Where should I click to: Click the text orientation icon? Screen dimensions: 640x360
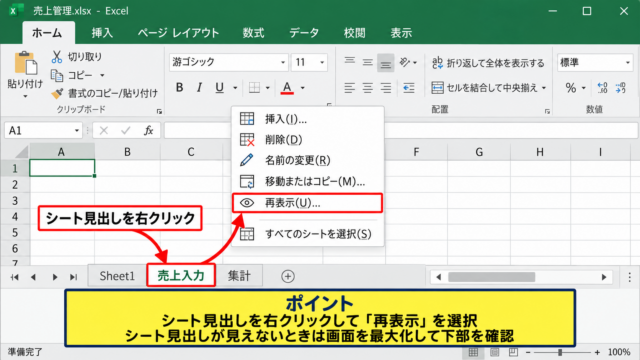pyautogui.click(x=404, y=62)
